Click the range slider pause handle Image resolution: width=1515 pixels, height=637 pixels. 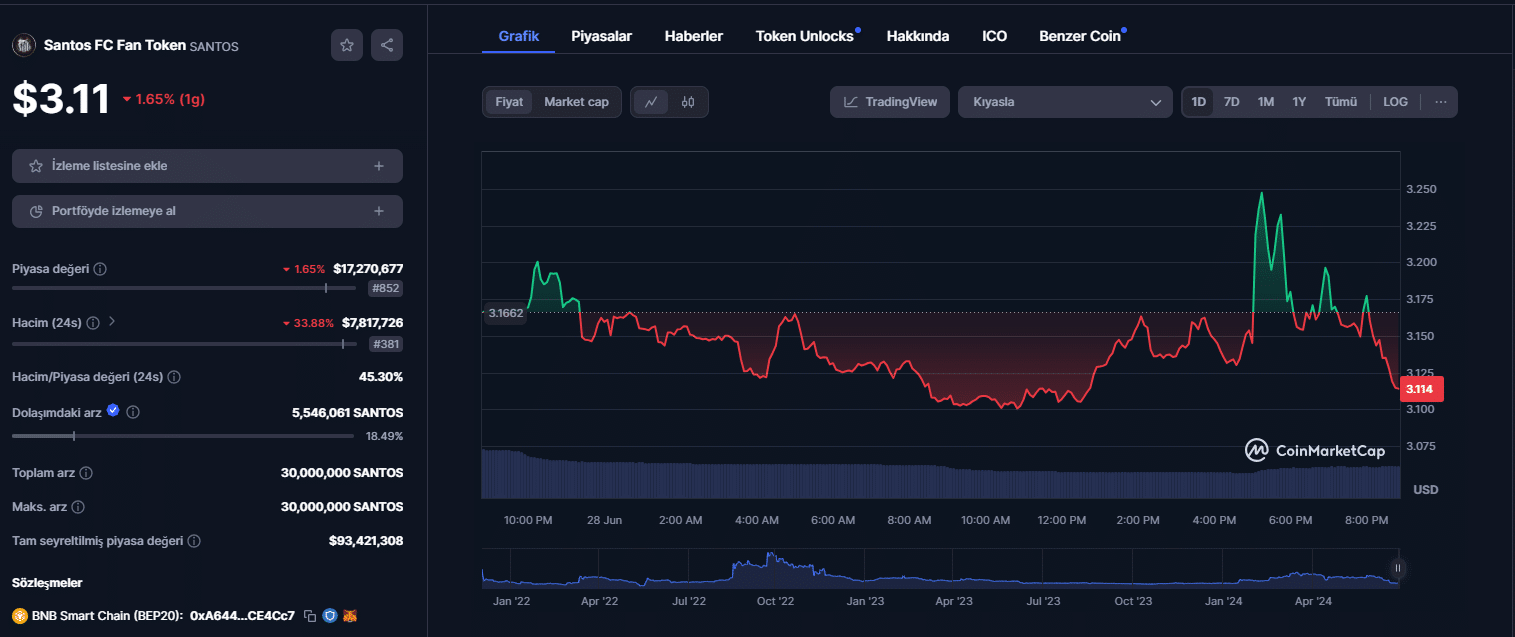pyautogui.click(x=1397, y=568)
